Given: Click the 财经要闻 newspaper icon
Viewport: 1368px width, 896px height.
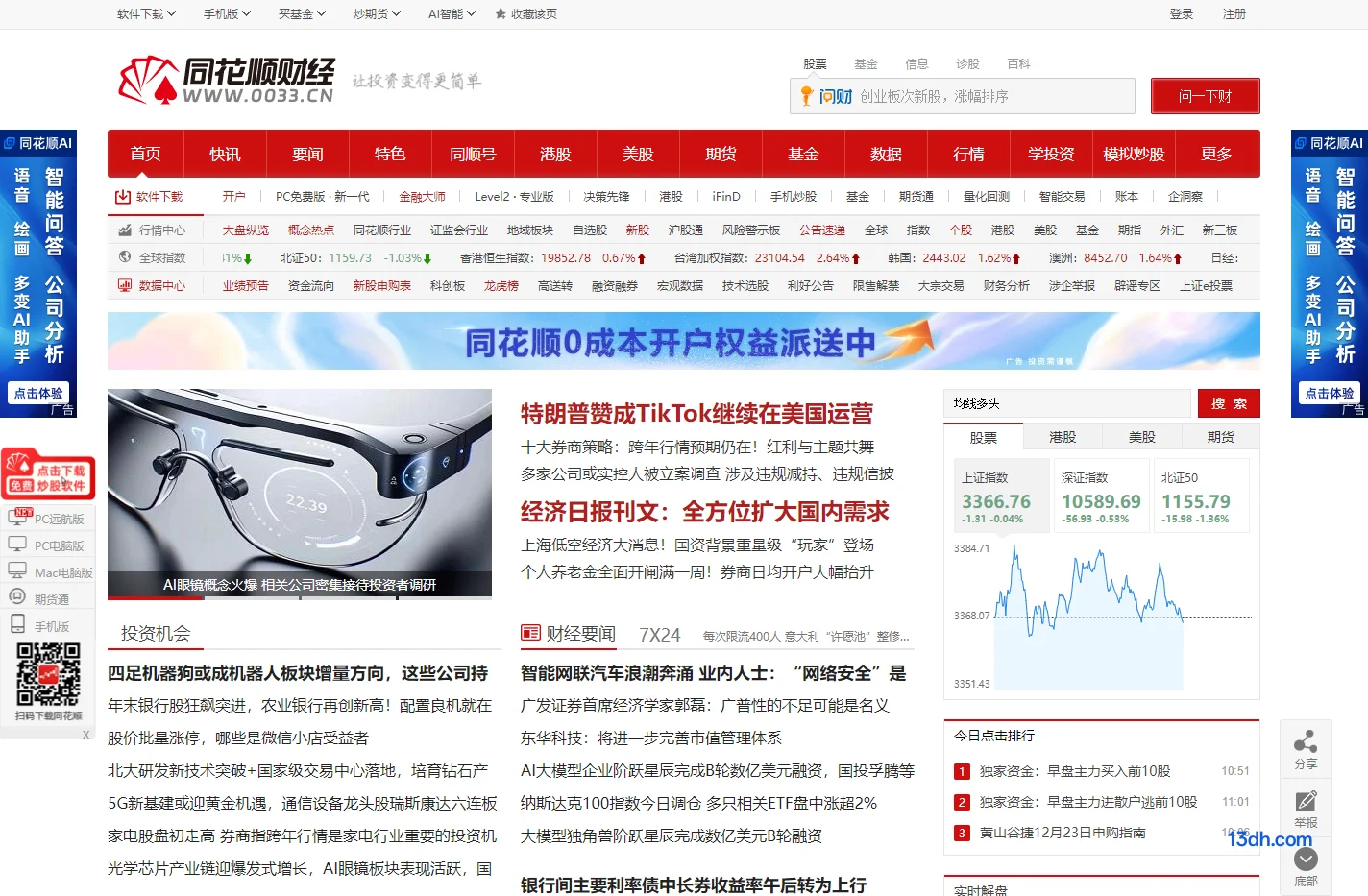Looking at the screenshot, I should (530, 633).
